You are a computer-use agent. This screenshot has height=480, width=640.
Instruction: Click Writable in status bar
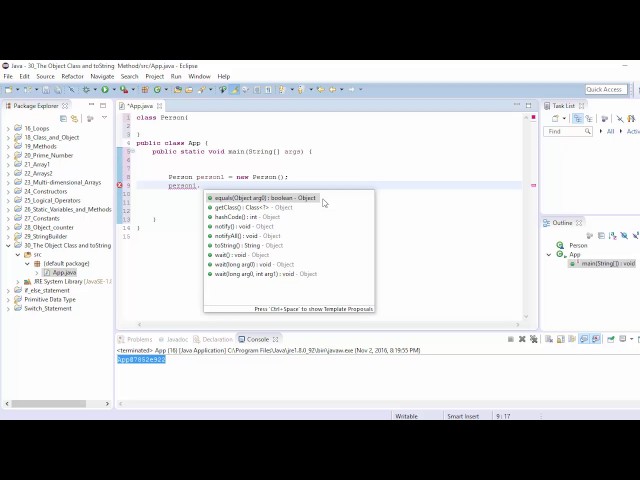pos(406,416)
